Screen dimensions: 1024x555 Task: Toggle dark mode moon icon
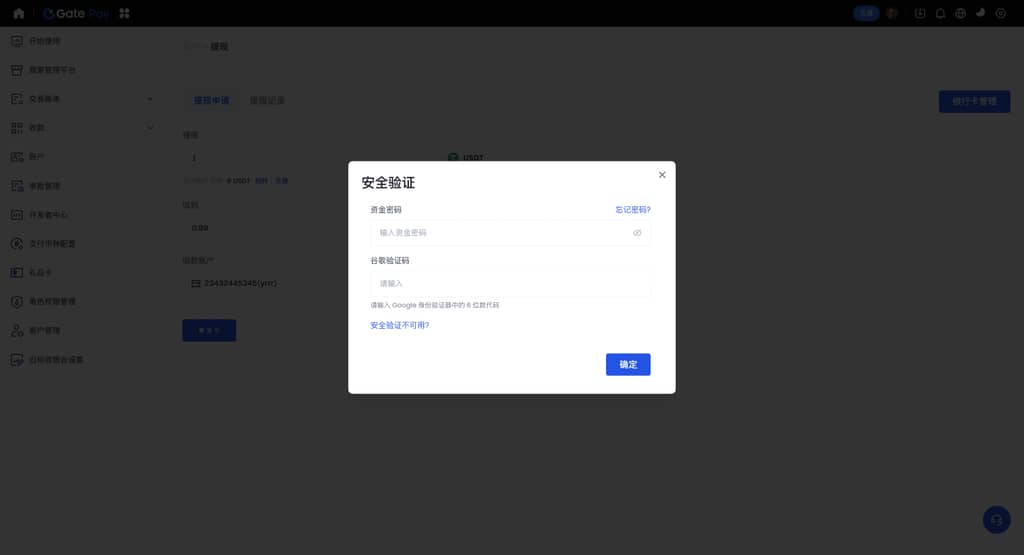point(980,13)
